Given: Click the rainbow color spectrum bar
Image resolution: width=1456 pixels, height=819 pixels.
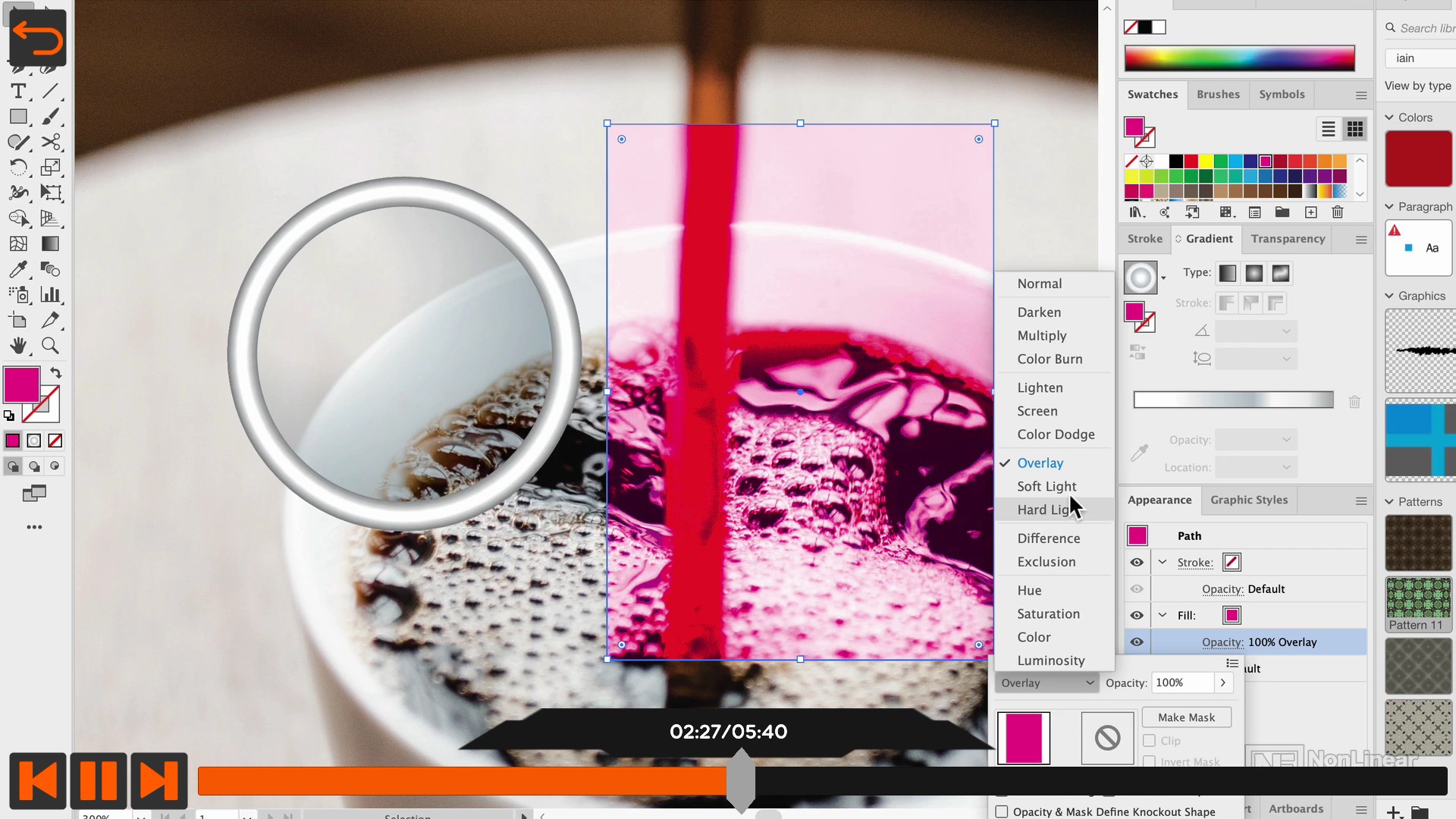Looking at the screenshot, I should (x=1239, y=58).
